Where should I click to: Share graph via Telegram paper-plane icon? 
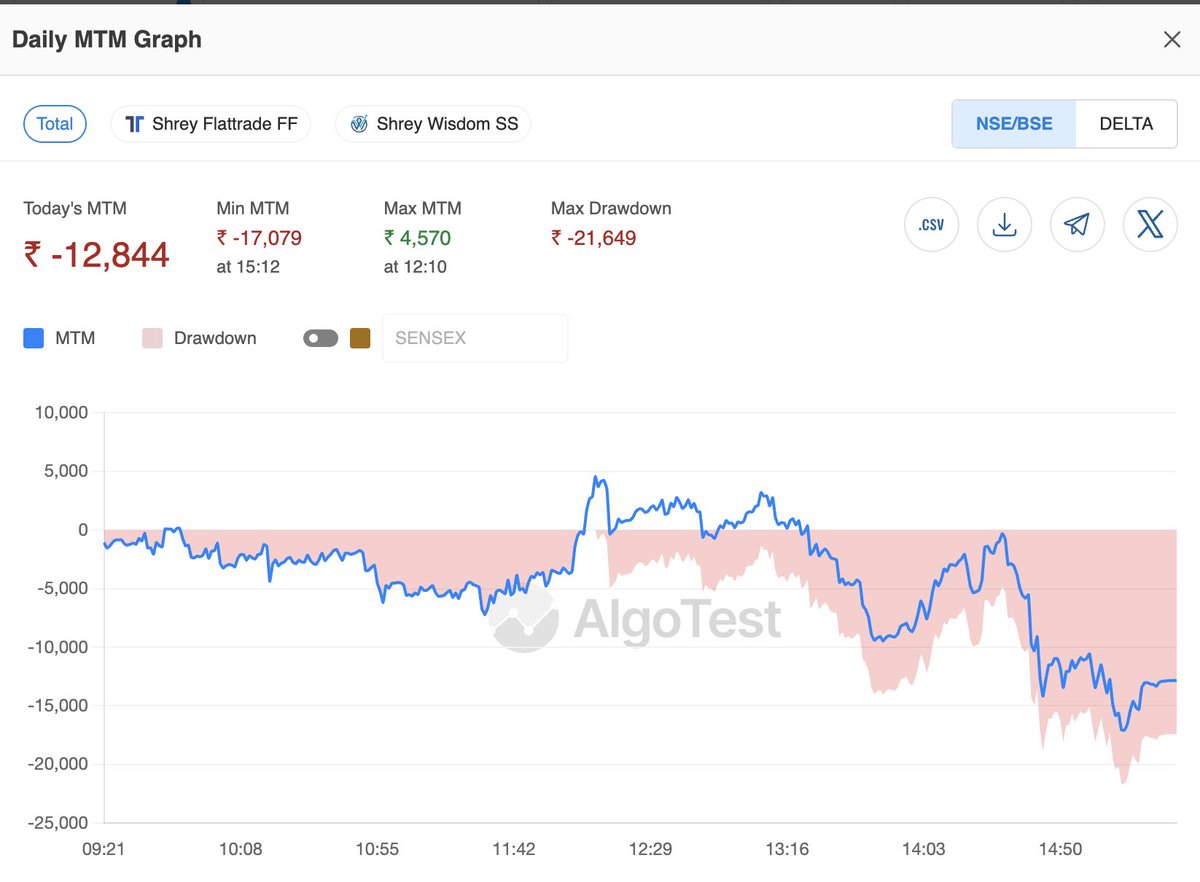[x=1077, y=225]
